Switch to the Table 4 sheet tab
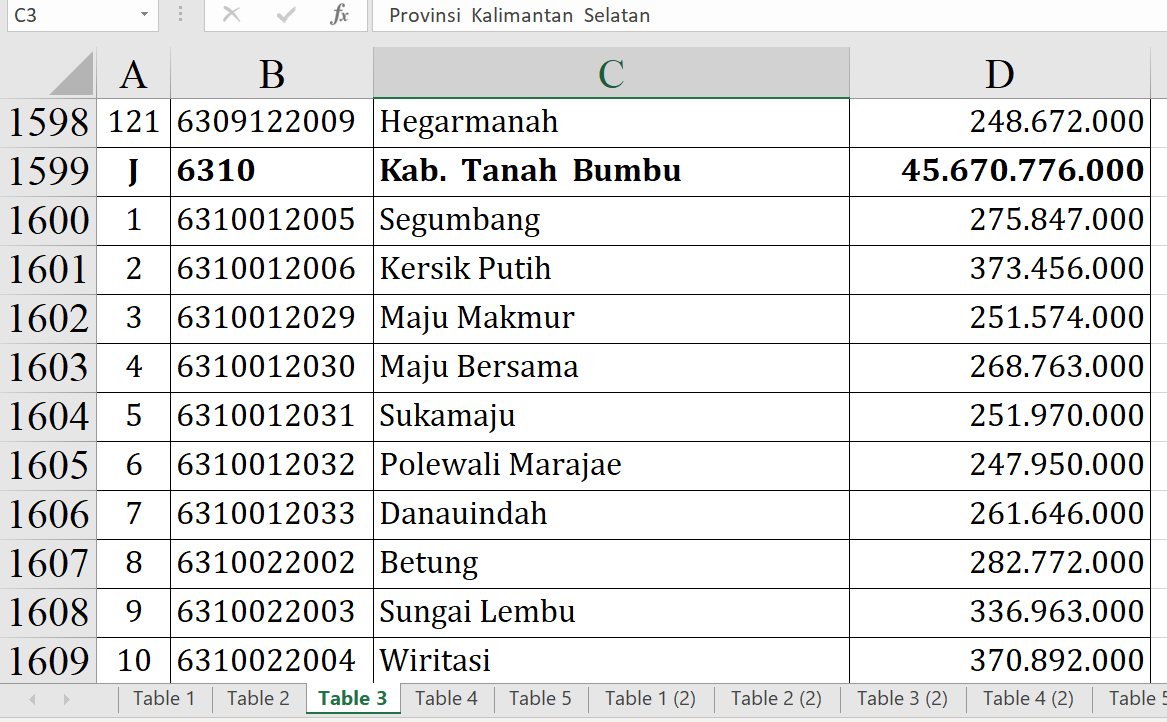The width and height of the screenshot is (1167, 722). tap(446, 698)
